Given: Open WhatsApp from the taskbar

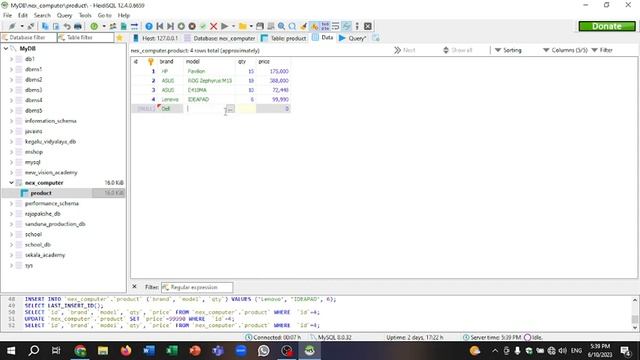Looking at the screenshot, I should (264, 350).
